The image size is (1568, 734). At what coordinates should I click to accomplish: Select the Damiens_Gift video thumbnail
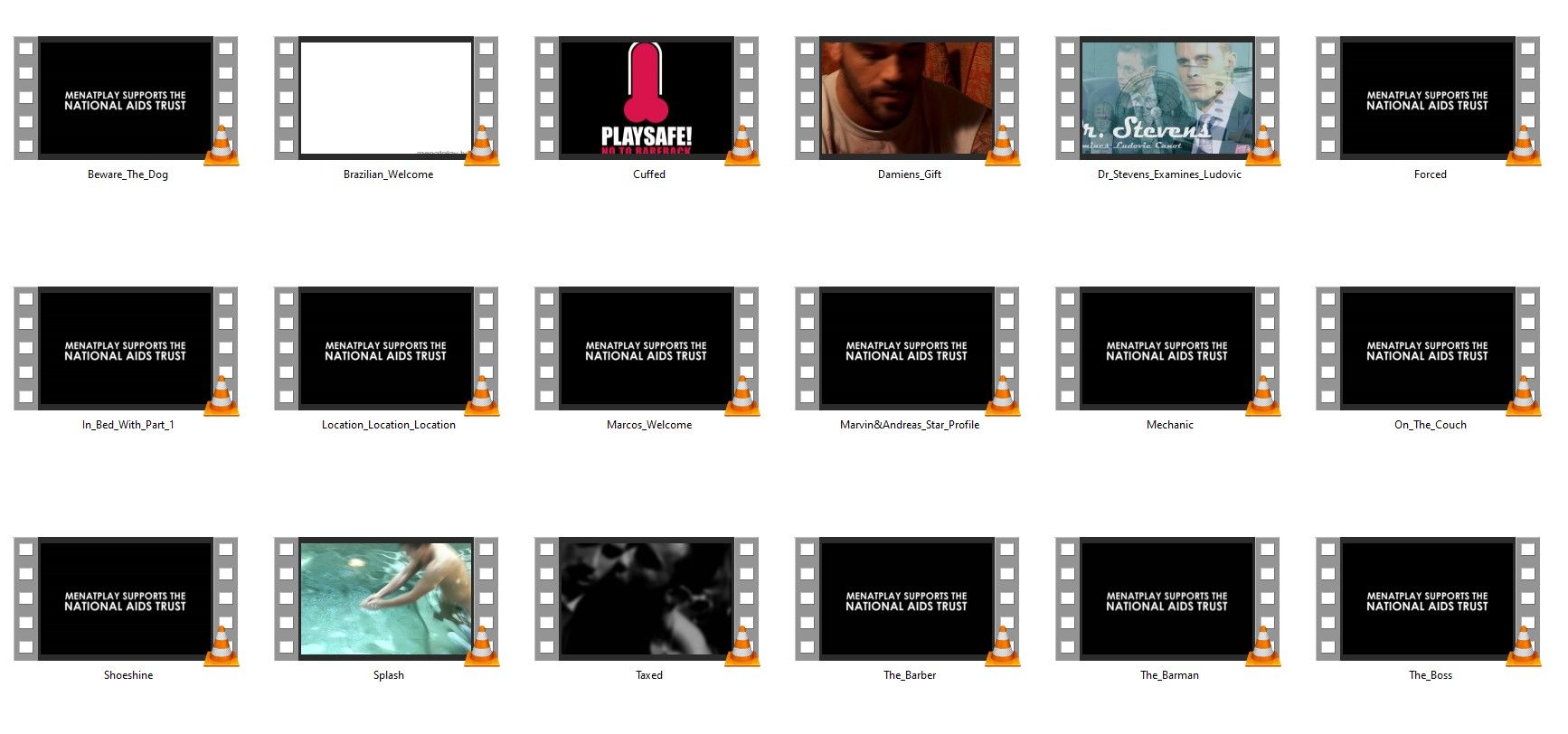pos(907,98)
